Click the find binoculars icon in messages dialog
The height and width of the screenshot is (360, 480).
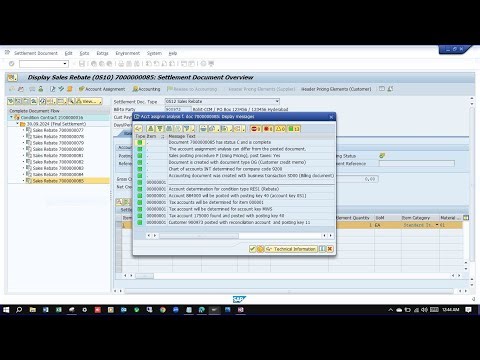pyautogui.click(x=169, y=128)
